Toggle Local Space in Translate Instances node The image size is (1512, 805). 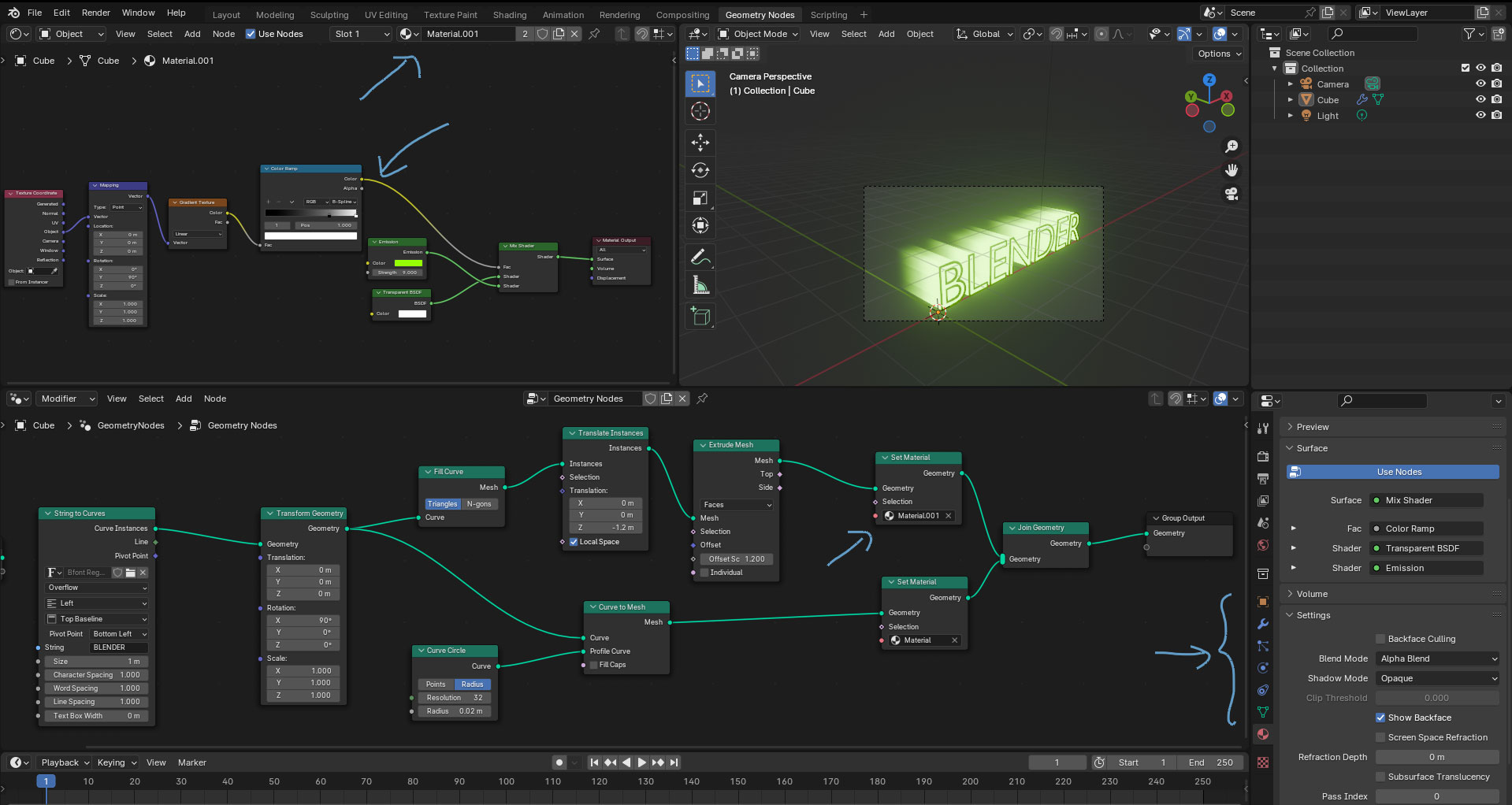tap(574, 542)
